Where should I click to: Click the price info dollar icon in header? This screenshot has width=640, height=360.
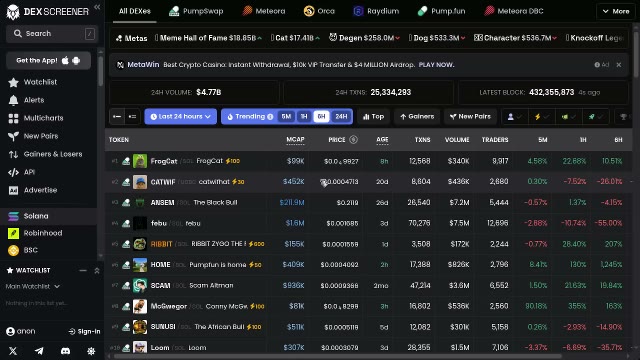point(353,140)
